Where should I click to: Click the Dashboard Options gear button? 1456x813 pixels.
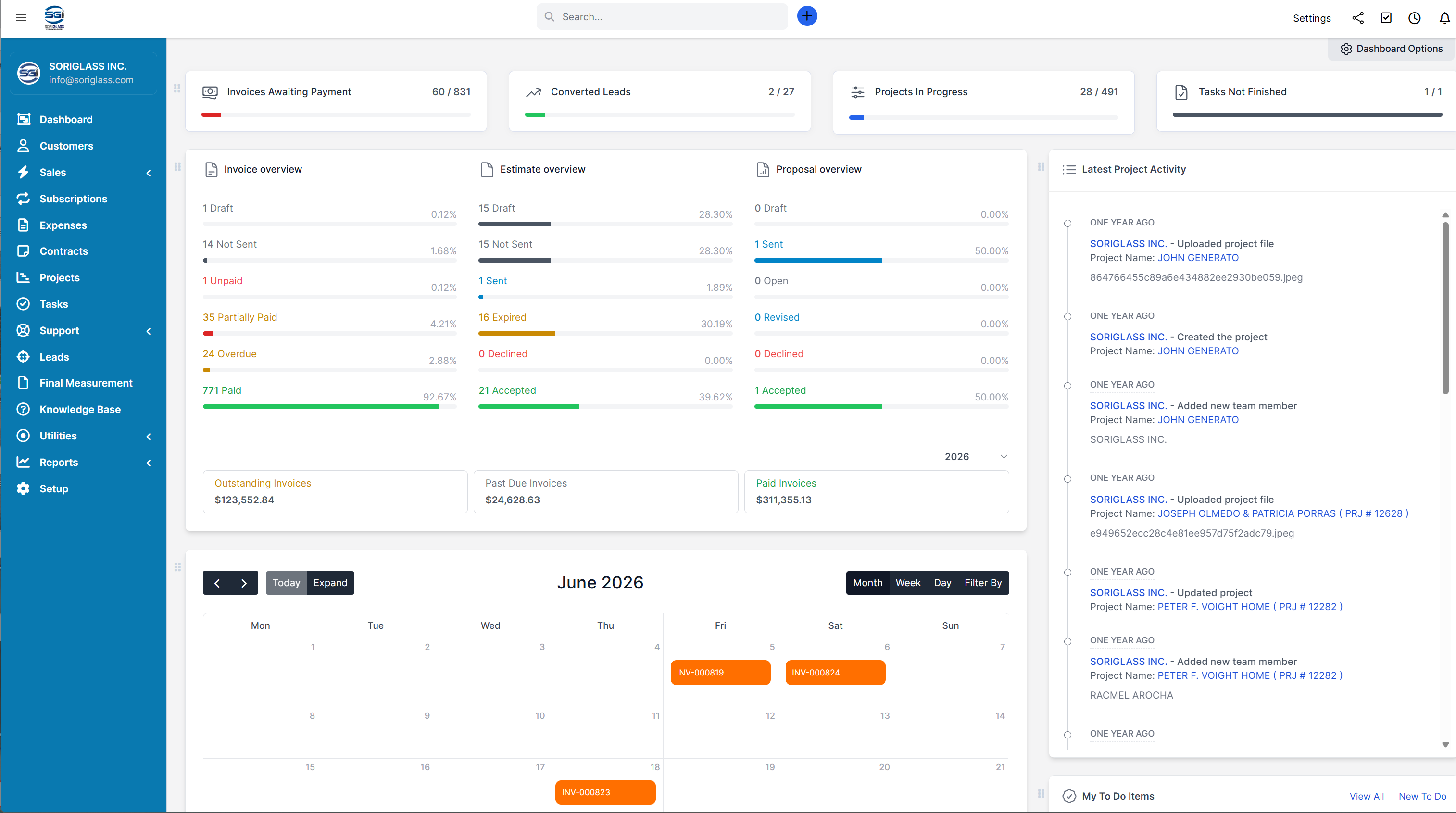pos(1391,49)
